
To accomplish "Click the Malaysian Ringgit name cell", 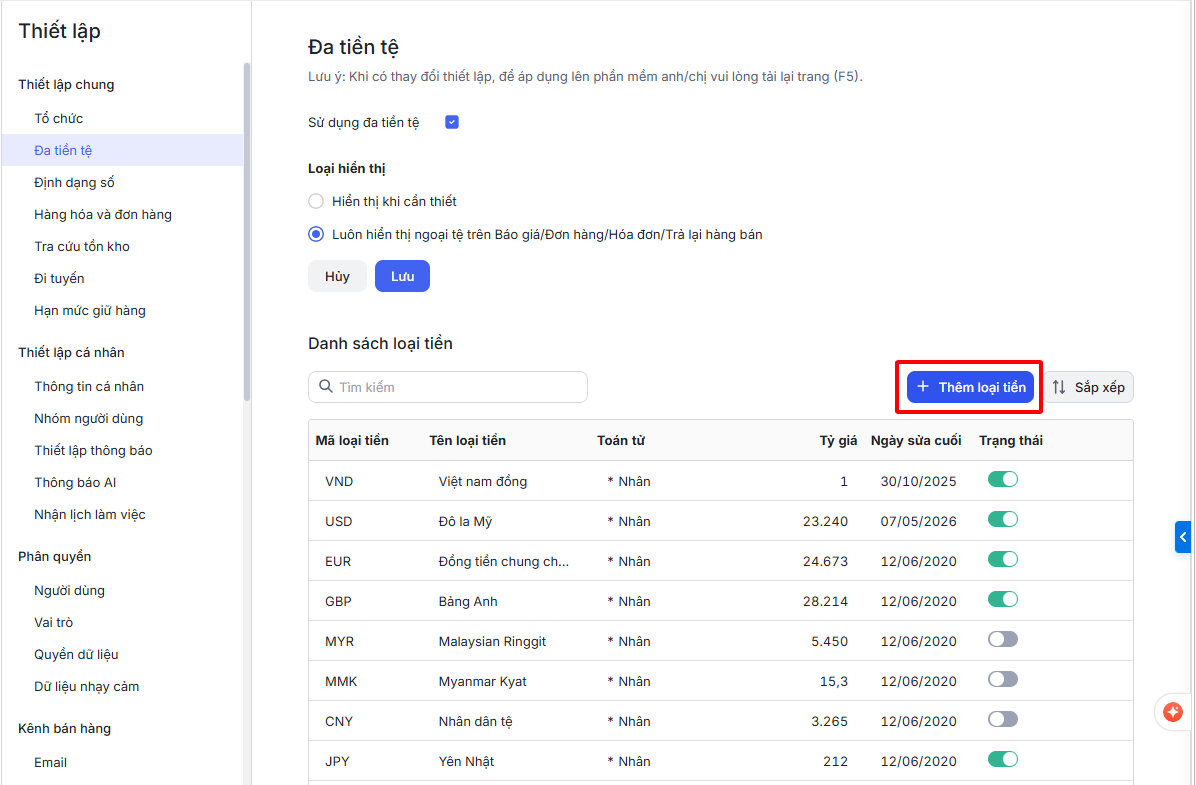I will click(492, 642).
